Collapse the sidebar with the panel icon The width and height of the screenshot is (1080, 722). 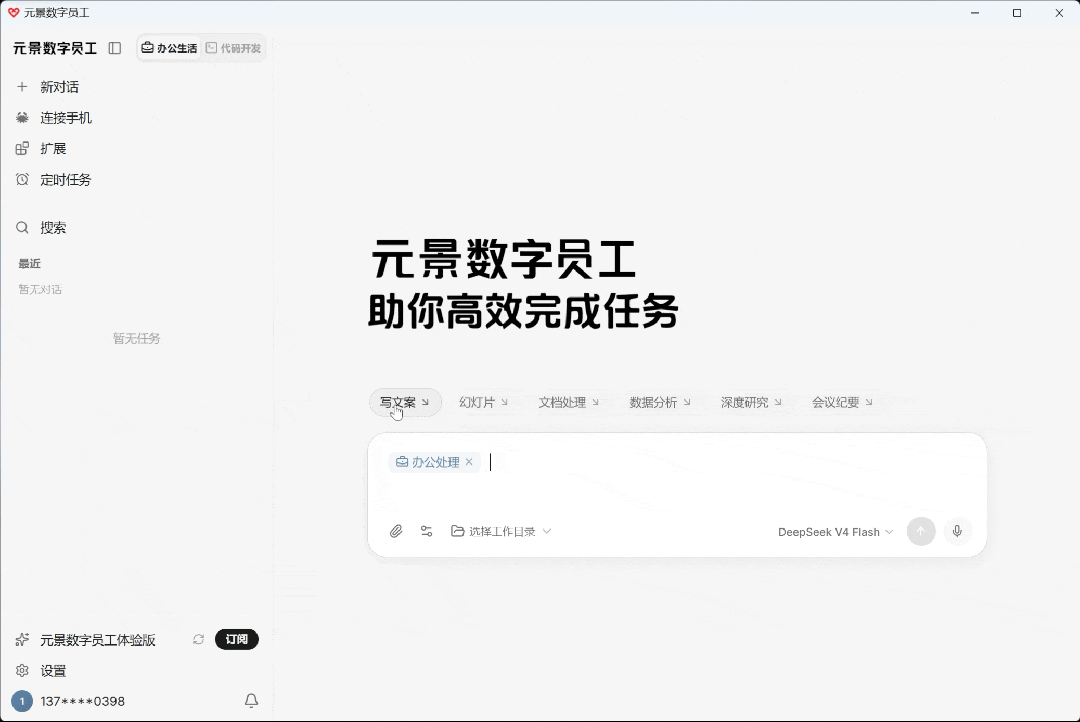point(115,48)
